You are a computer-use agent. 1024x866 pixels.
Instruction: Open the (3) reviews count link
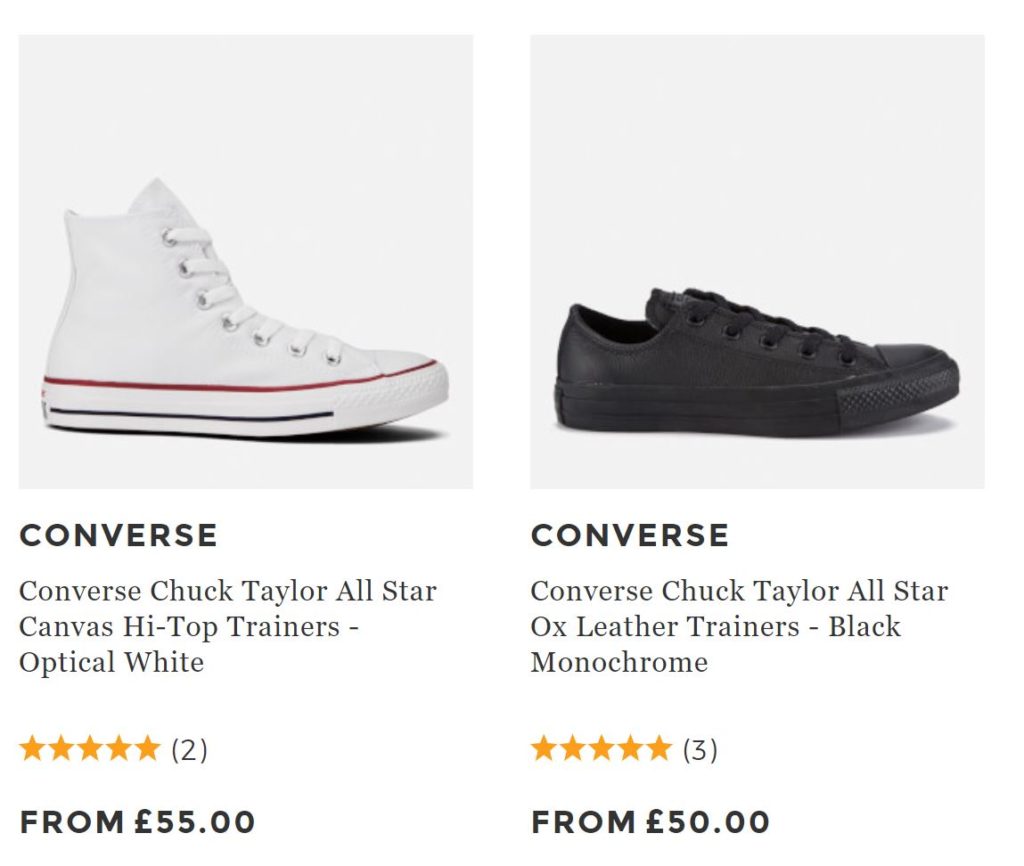pyautogui.click(x=701, y=749)
